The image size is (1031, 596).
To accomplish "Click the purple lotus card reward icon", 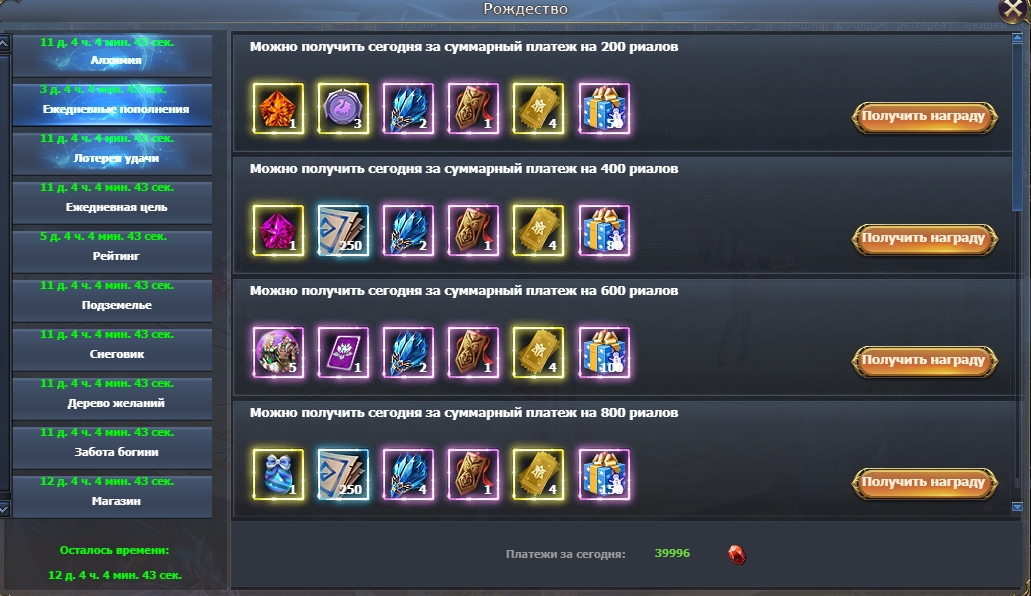I will point(343,353).
